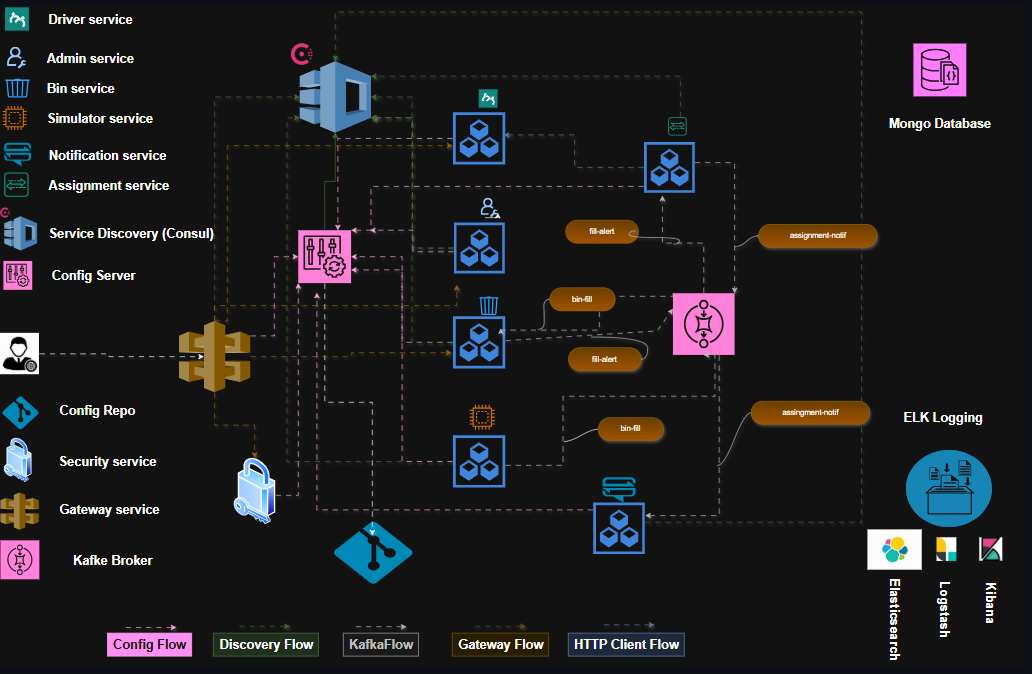1032x674 pixels.
Task: Select the Simulator service legend label
Action: (100, 118)
